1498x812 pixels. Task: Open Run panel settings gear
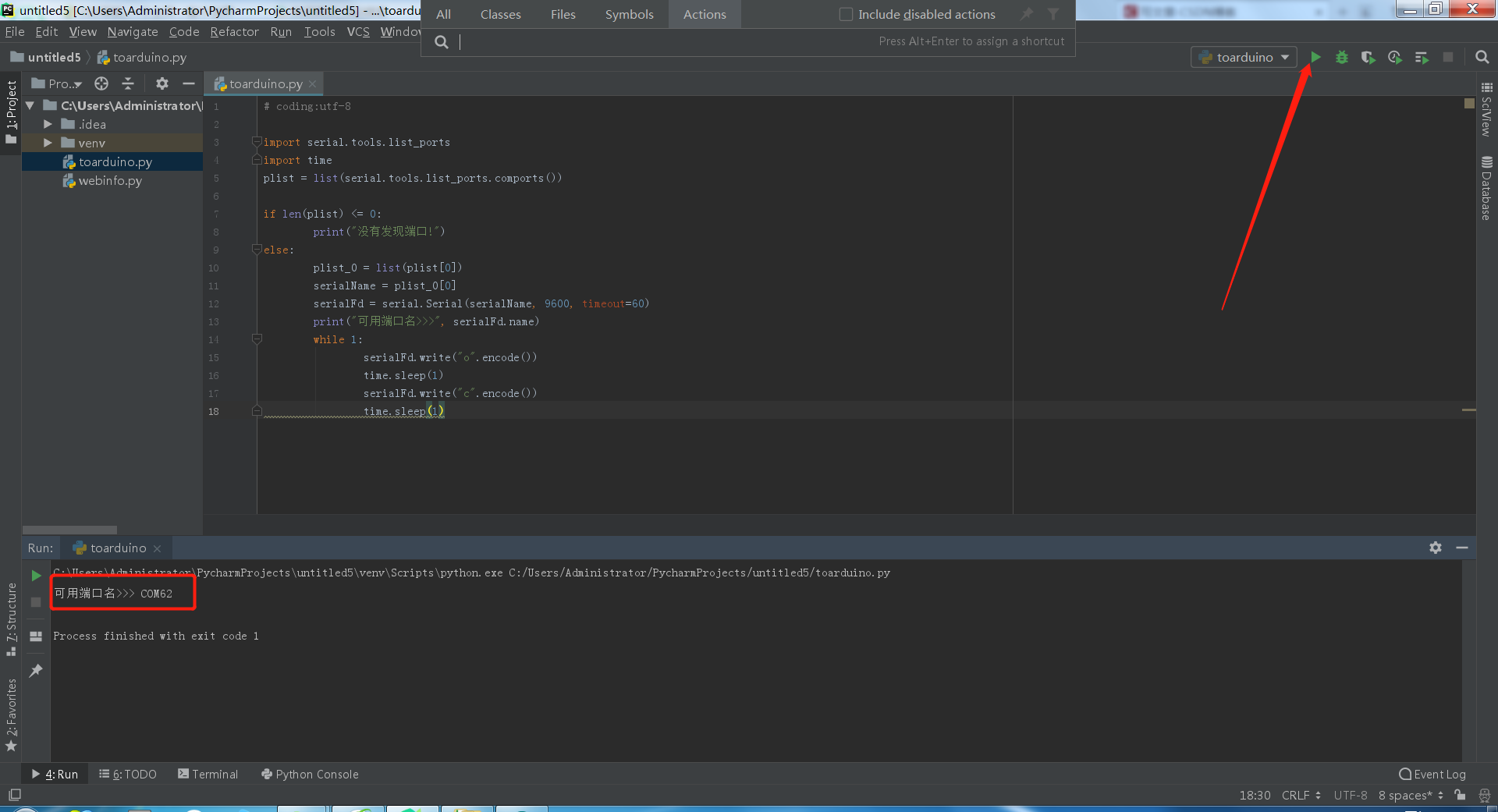point(1435,548)
